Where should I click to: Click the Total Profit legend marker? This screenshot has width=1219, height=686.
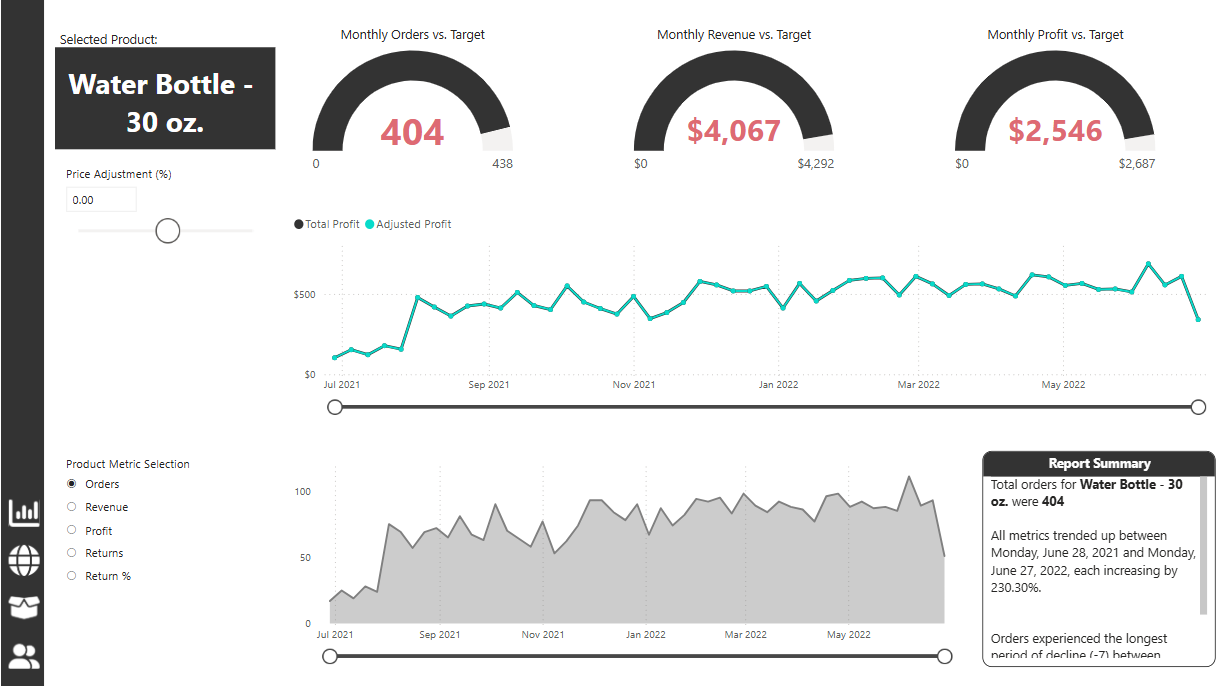click(x=299, y=225)
